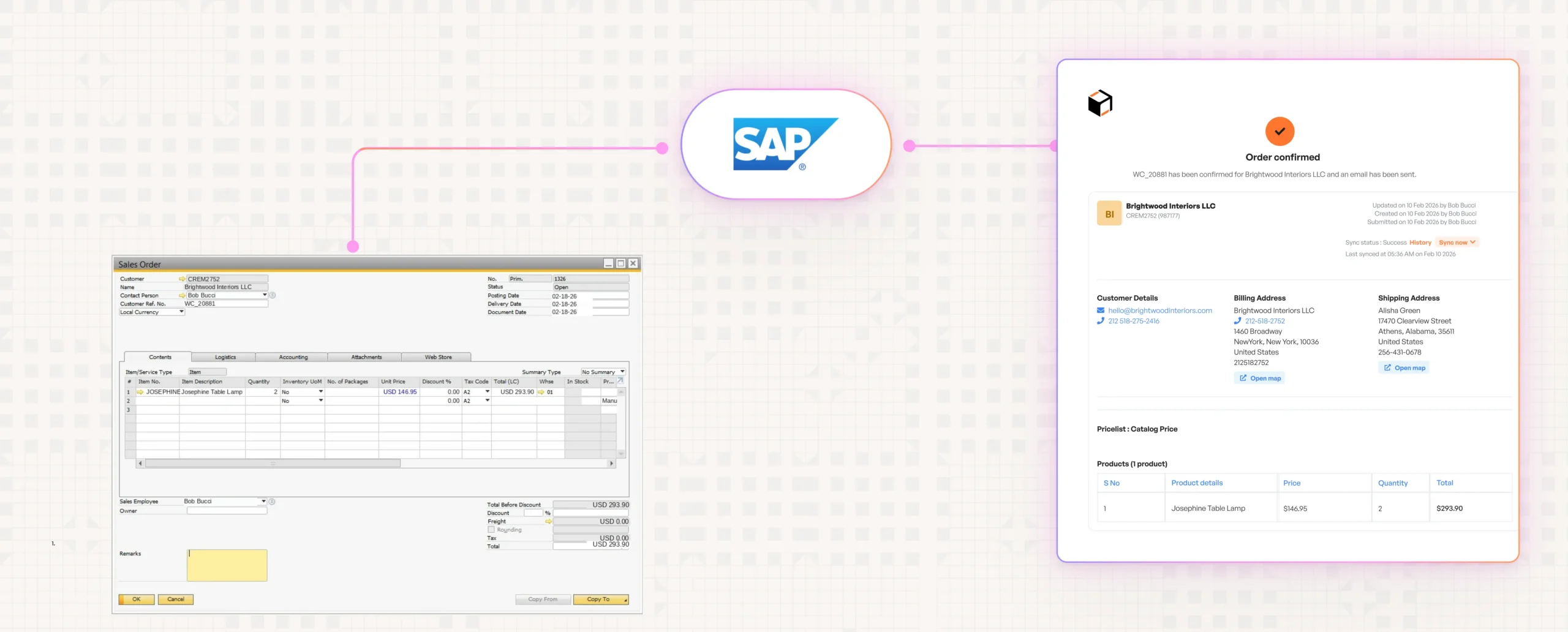Maximize the Sales Order window
The width and height of the screenshot is (1568, 632).
click(620, 263)
